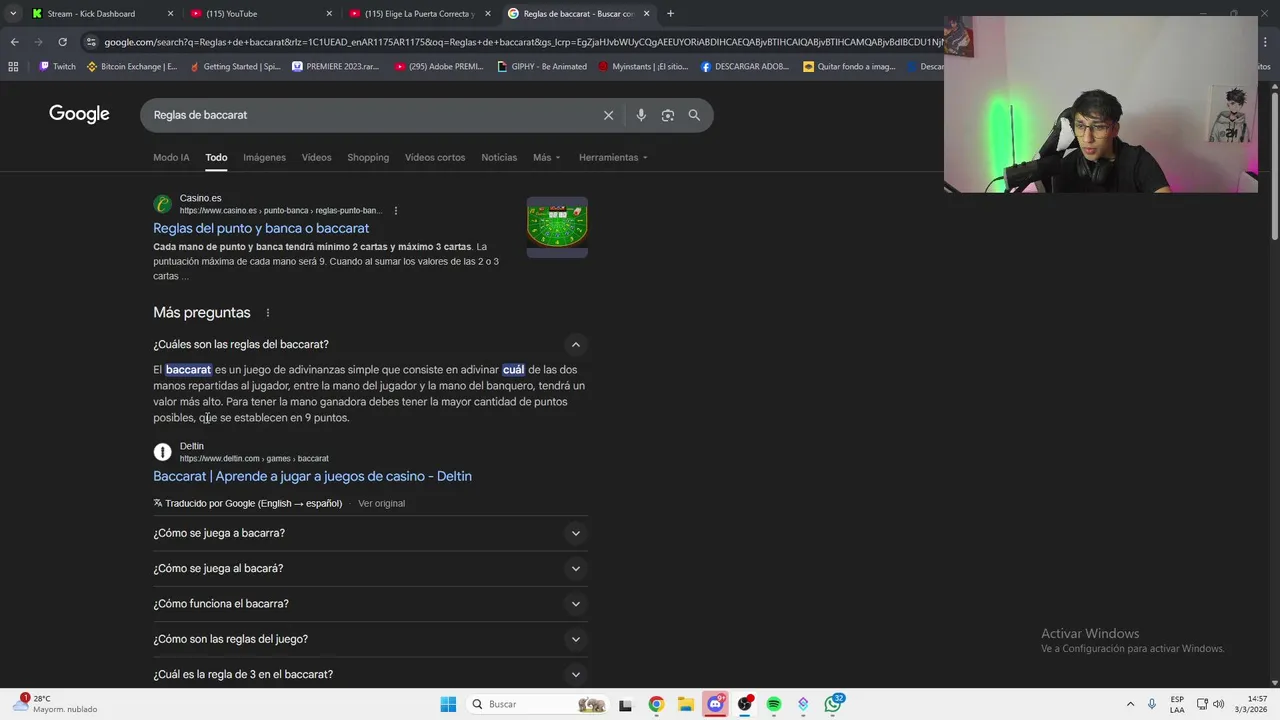
Task: Select the Shopping search tab
Action: point(368,157)
